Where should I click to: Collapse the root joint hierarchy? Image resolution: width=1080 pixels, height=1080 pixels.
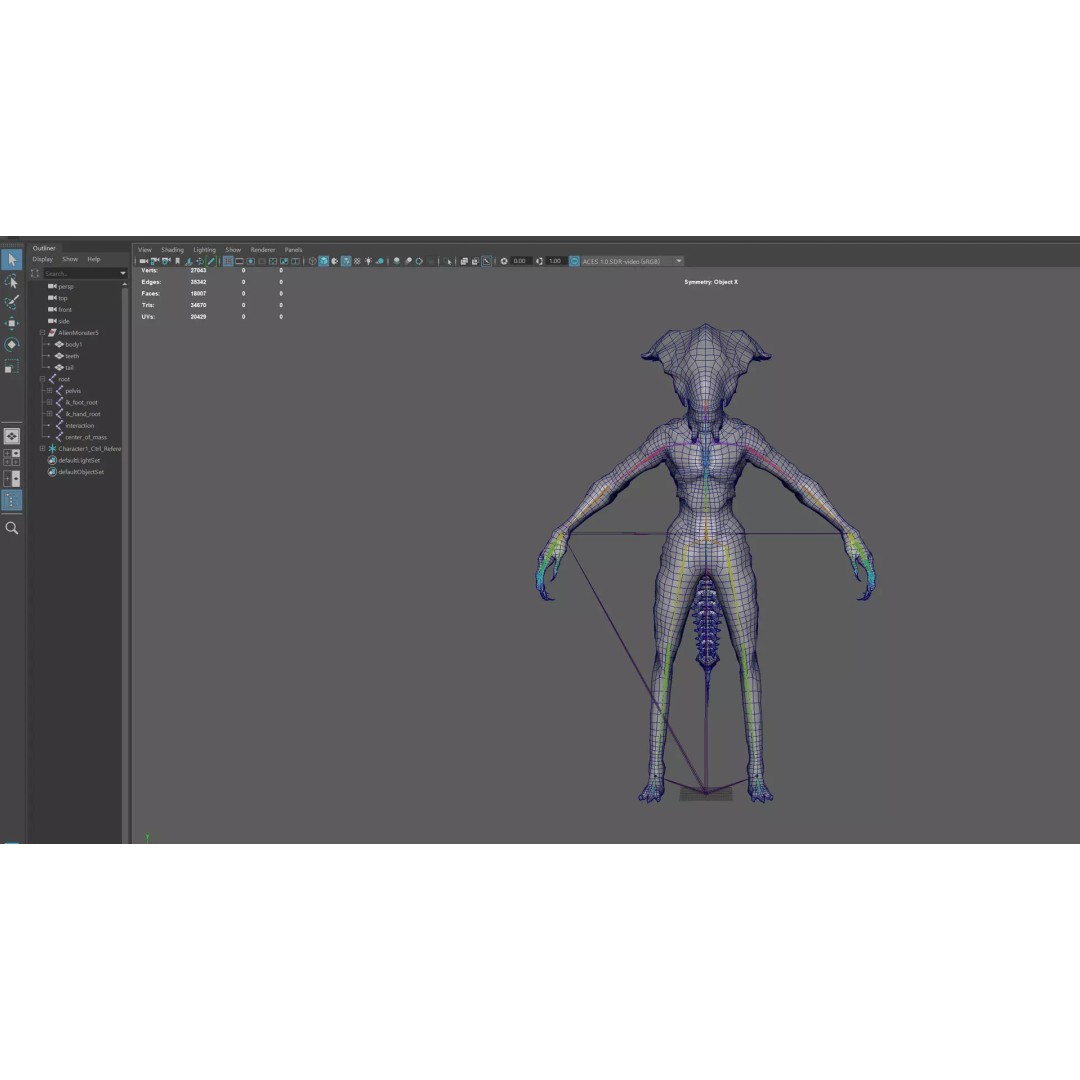42,379
